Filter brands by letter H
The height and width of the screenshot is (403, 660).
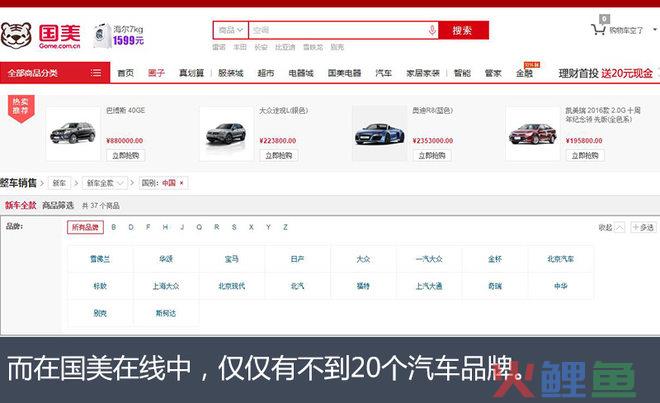165,227
